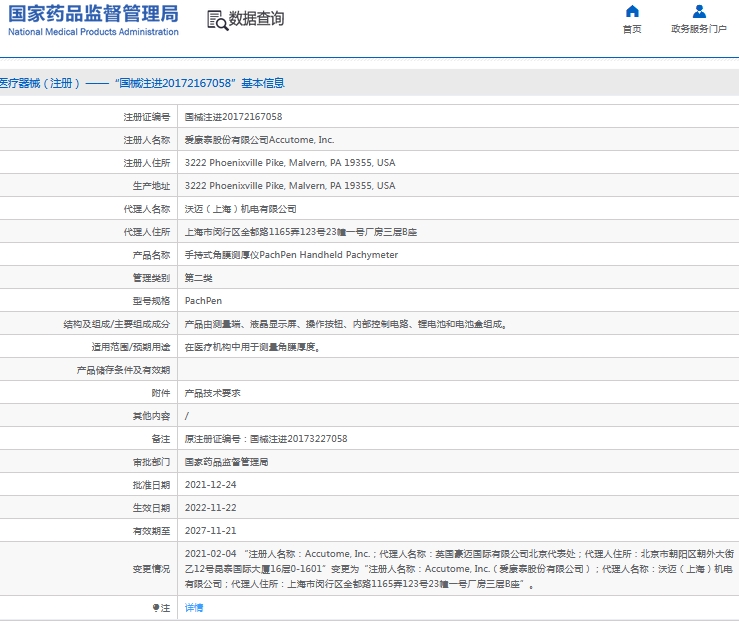The width and height of the screenshot is (739, 624).
Task: Click the 数据查询 heading text
Action: pos(256,19)
